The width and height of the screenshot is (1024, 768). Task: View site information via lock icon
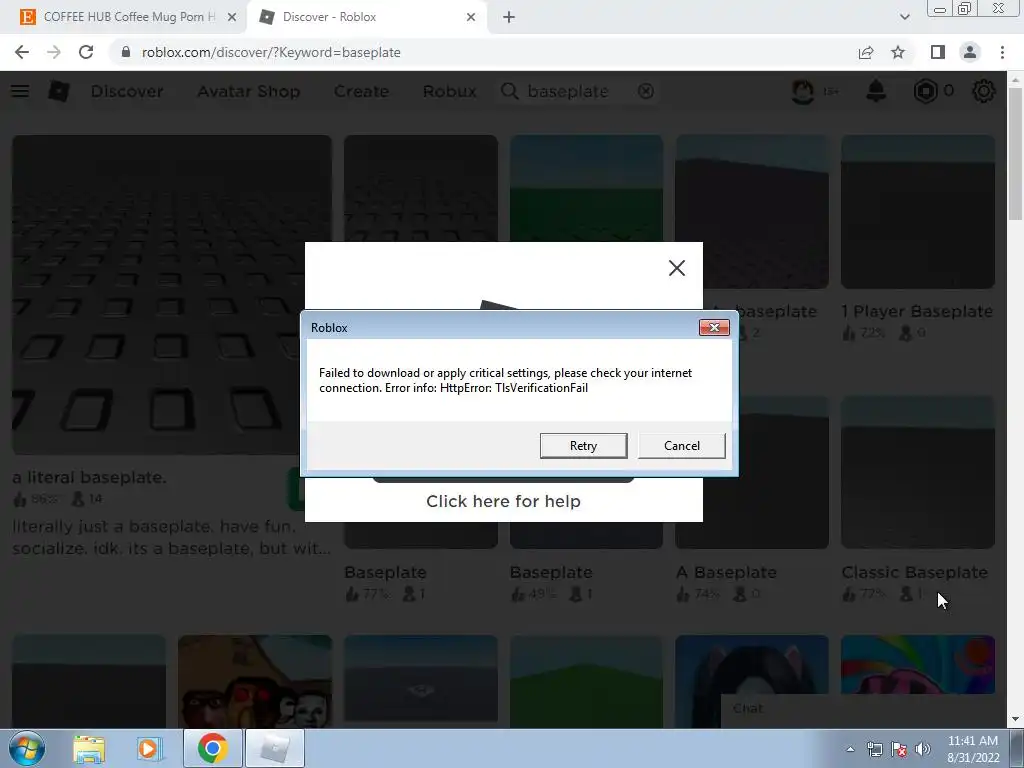click(x=126, y=52)
